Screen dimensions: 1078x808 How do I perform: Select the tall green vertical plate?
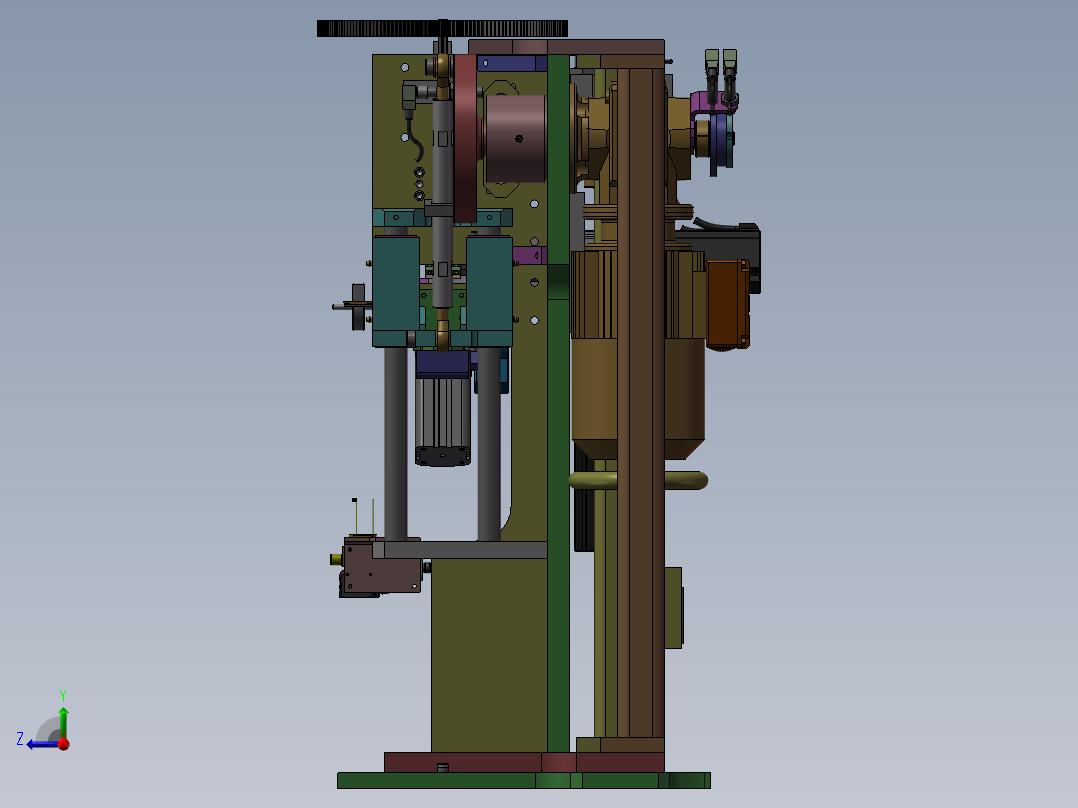pyautogui.click(x=558, y=403)
